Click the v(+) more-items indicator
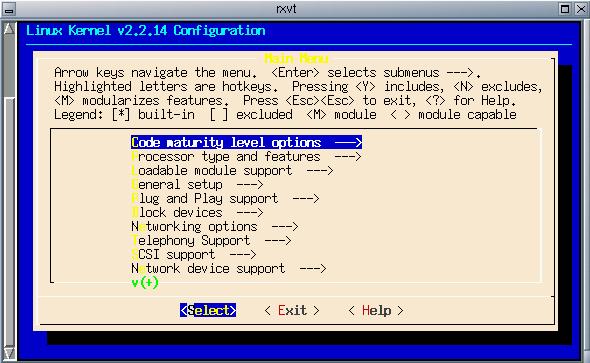Viewport: 590px width, 363px height. (145, 283)
